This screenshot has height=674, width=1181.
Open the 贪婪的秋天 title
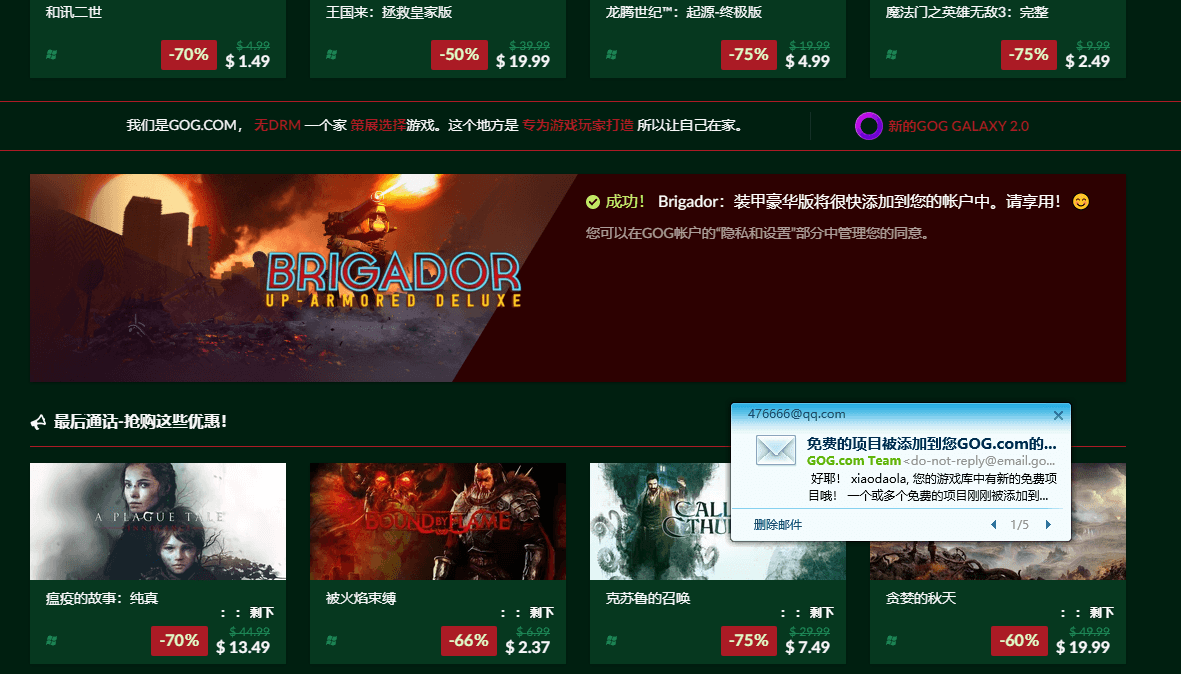(x=920, y=598)
